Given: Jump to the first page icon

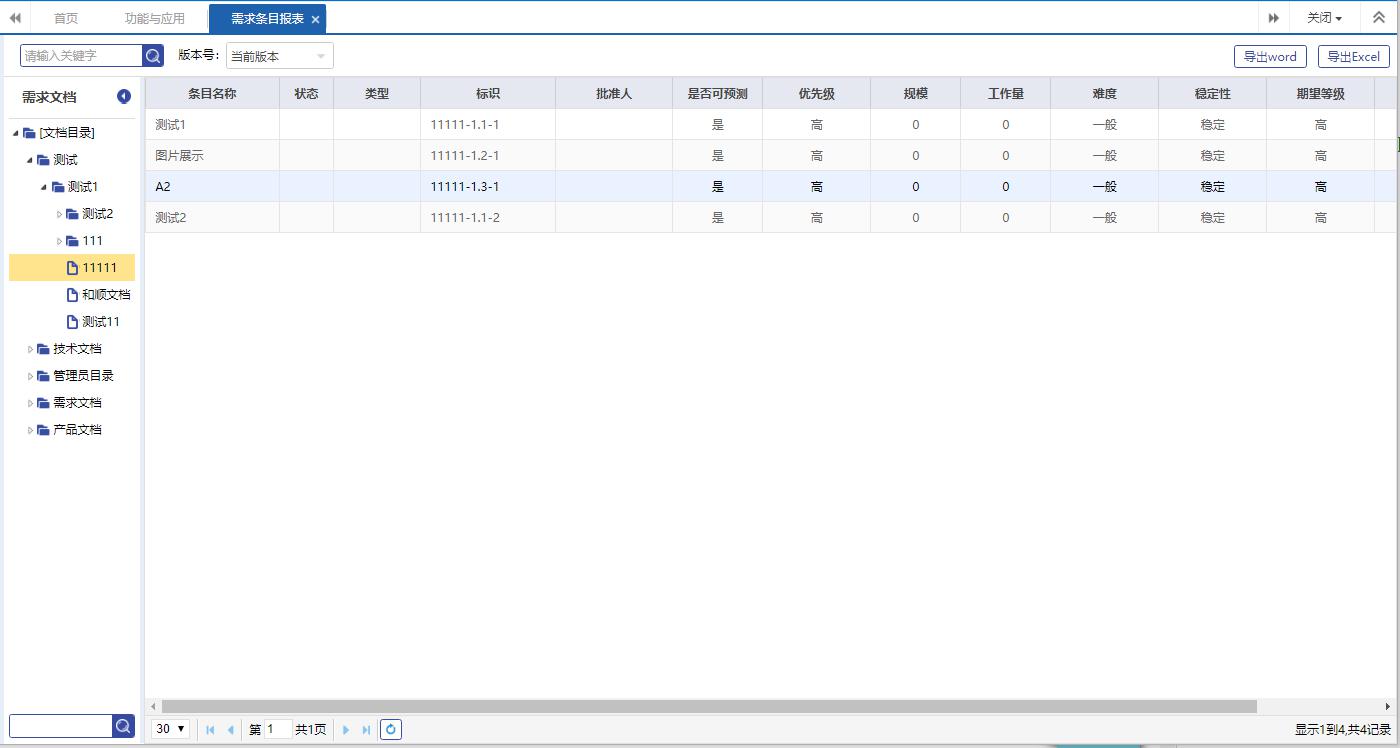Looking at the screenshot, I should click(210, 730).
